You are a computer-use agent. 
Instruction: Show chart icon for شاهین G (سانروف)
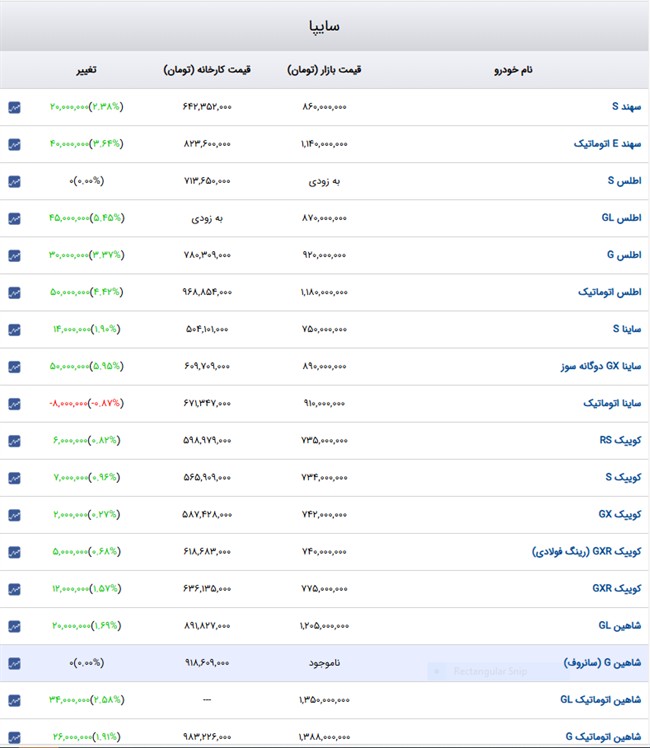[14, 663]
